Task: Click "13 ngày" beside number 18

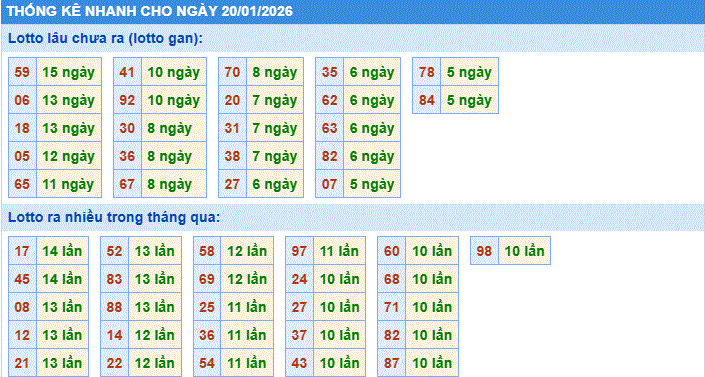Action: [x=69, y=128]
